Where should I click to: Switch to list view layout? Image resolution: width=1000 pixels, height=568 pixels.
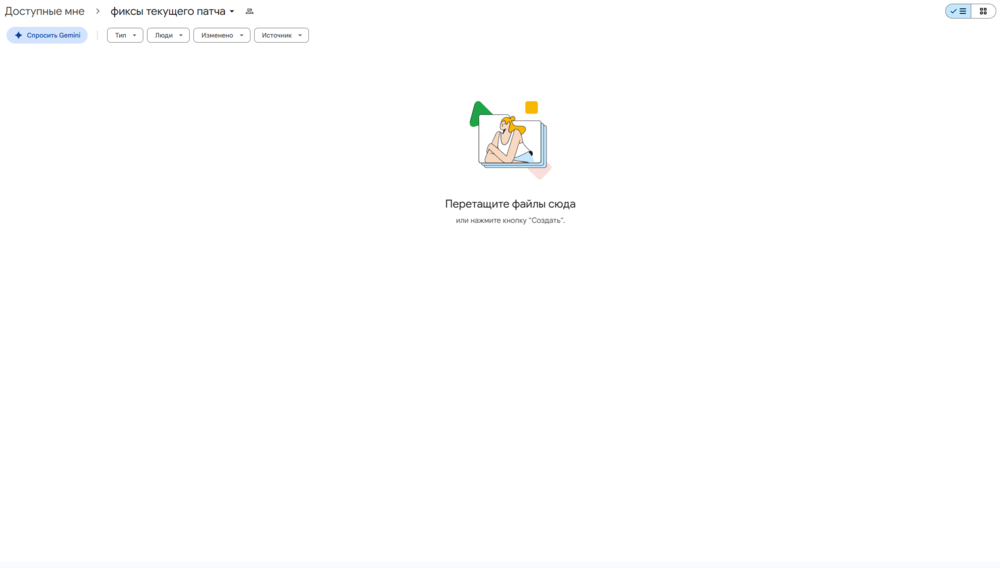[958, 11]
